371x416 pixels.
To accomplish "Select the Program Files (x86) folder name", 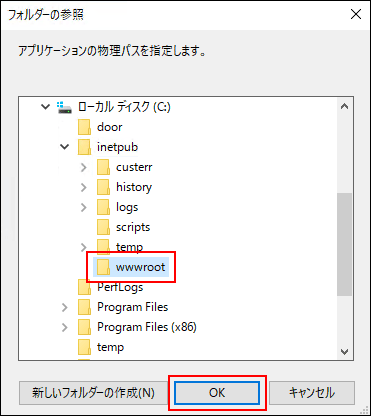I will pyautogui.click(x=147, y=327).
